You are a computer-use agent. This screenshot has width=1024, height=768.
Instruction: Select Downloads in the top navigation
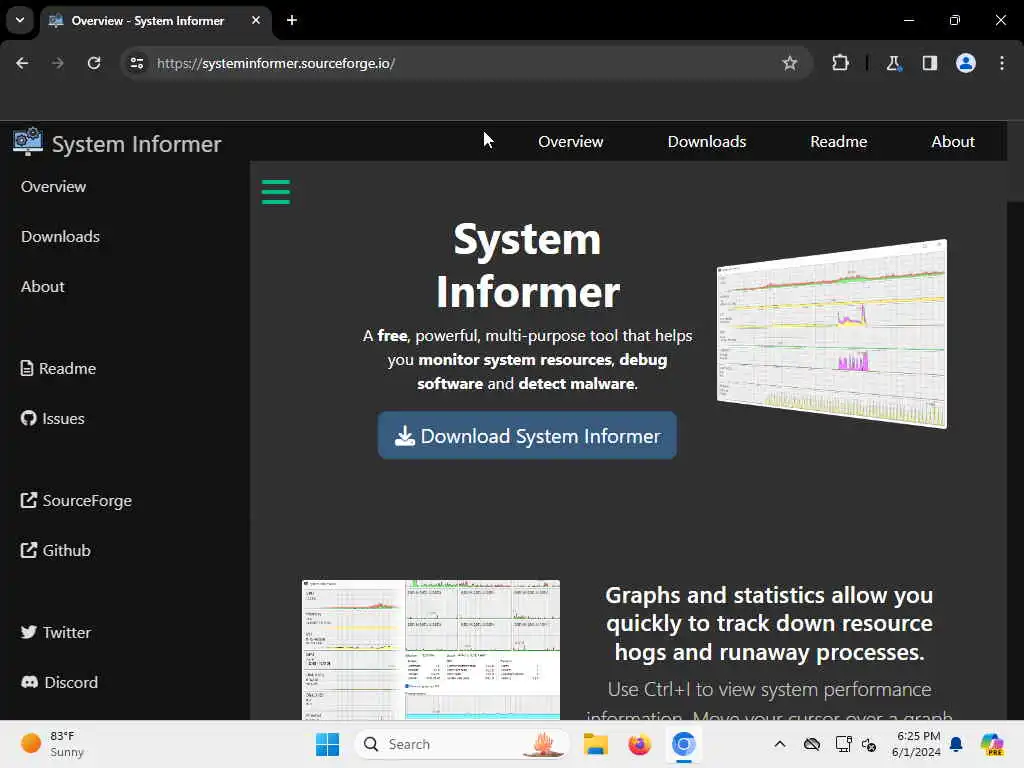707,142
